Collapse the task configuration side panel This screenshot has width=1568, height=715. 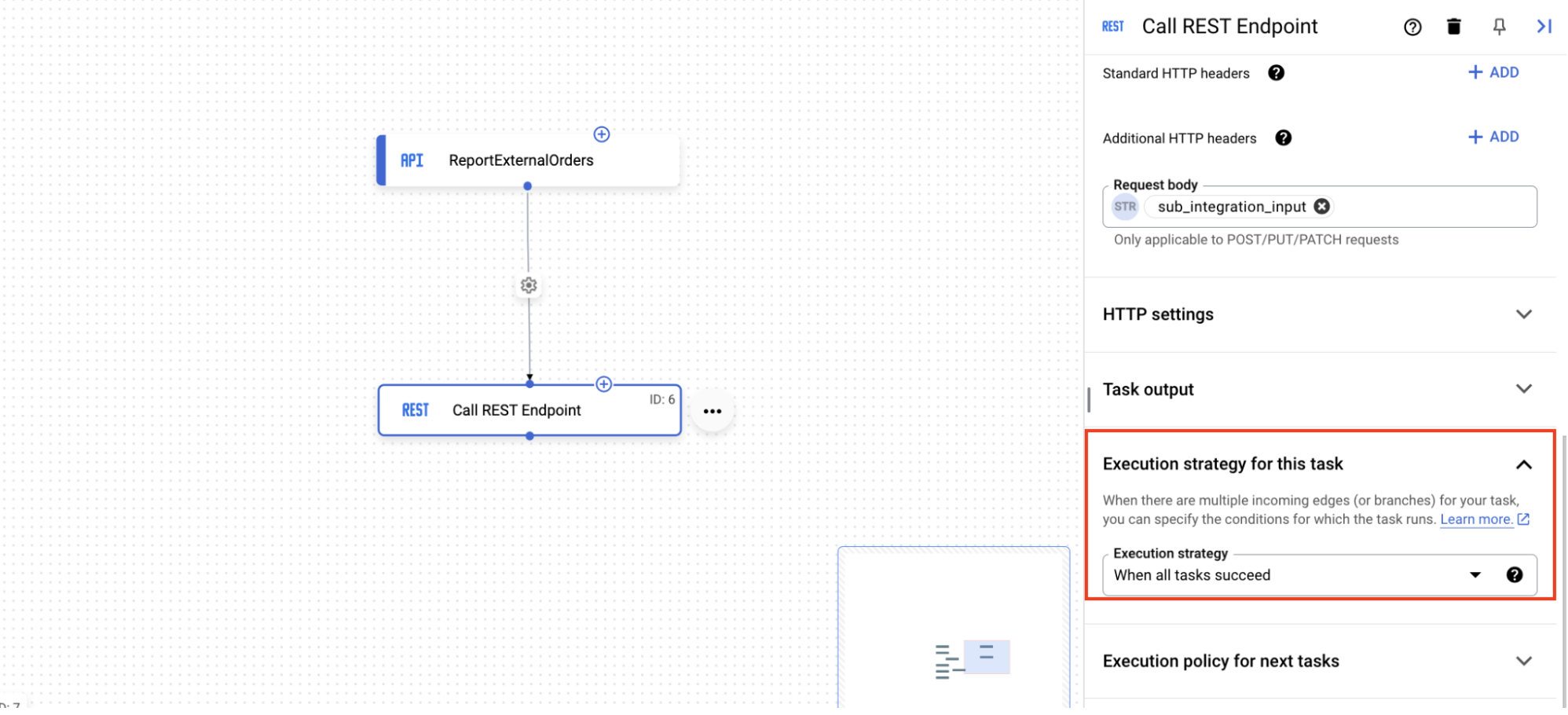click(x=1544, y=26)
